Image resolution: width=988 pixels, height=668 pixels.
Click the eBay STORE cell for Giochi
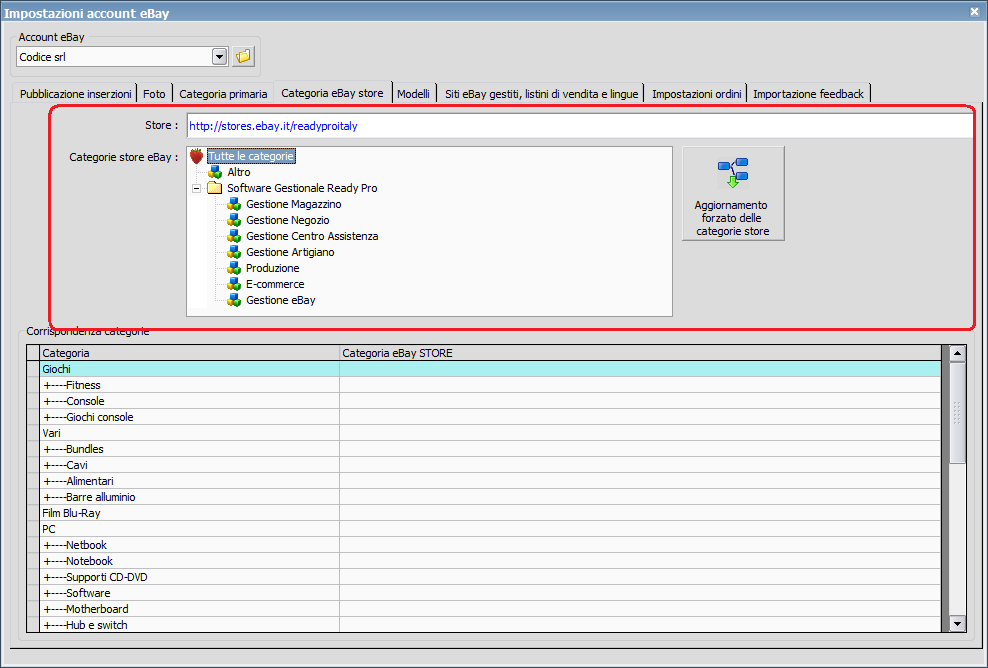(x=640, y=369)
